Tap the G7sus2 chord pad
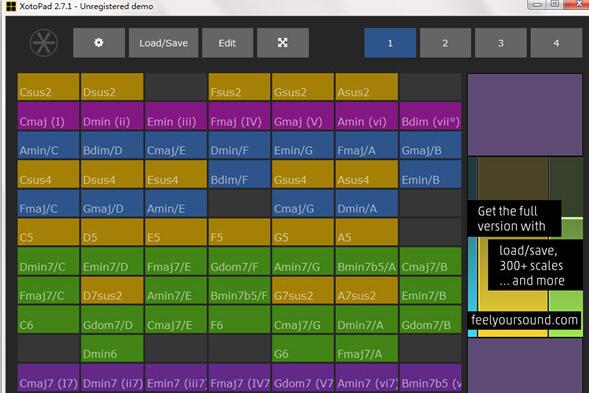The image size is (589, 393). 303,290
